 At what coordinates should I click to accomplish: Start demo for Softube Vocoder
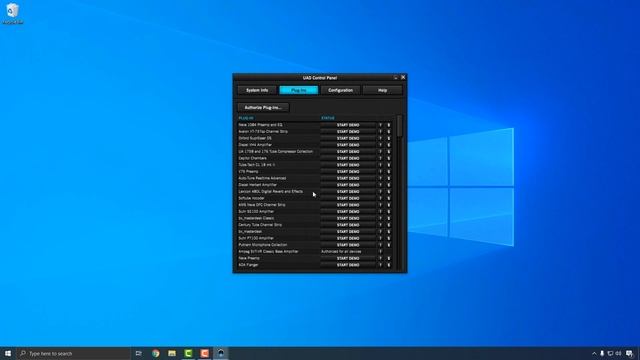pyautogui.click(x=348, y=198)
